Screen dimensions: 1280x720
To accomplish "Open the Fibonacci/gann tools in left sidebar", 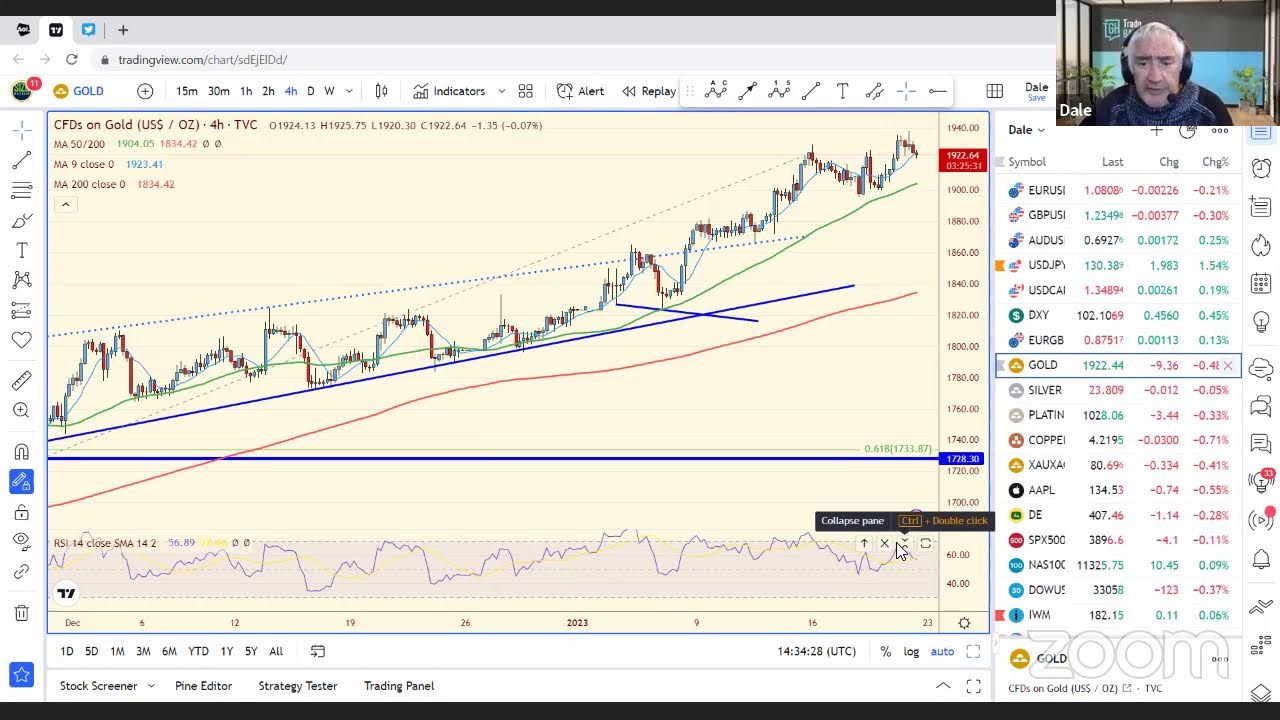I will click(21, 190).
